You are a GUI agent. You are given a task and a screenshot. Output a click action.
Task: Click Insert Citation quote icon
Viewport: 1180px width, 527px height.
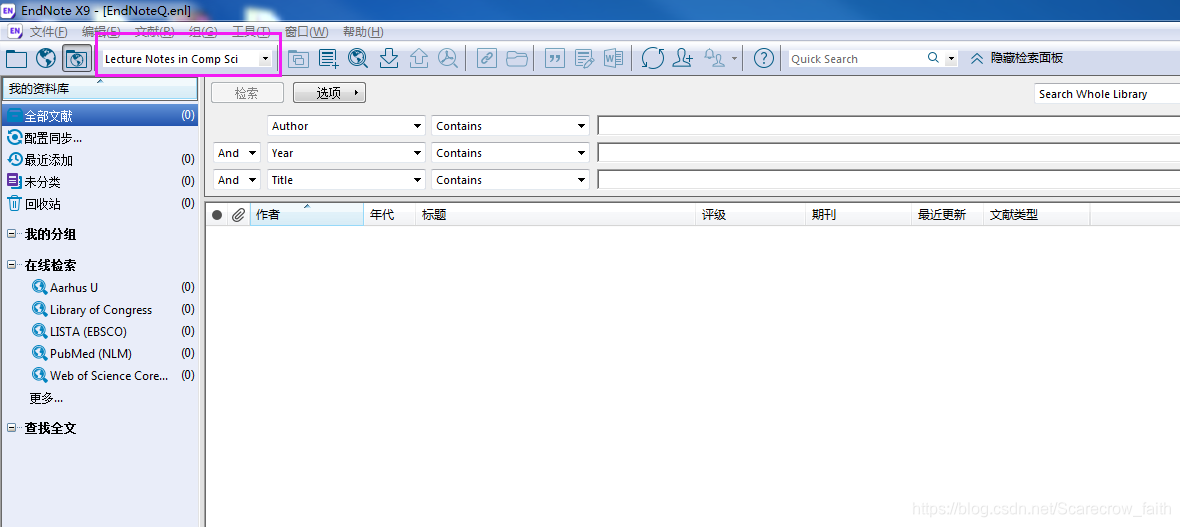[x=555, y=59]
